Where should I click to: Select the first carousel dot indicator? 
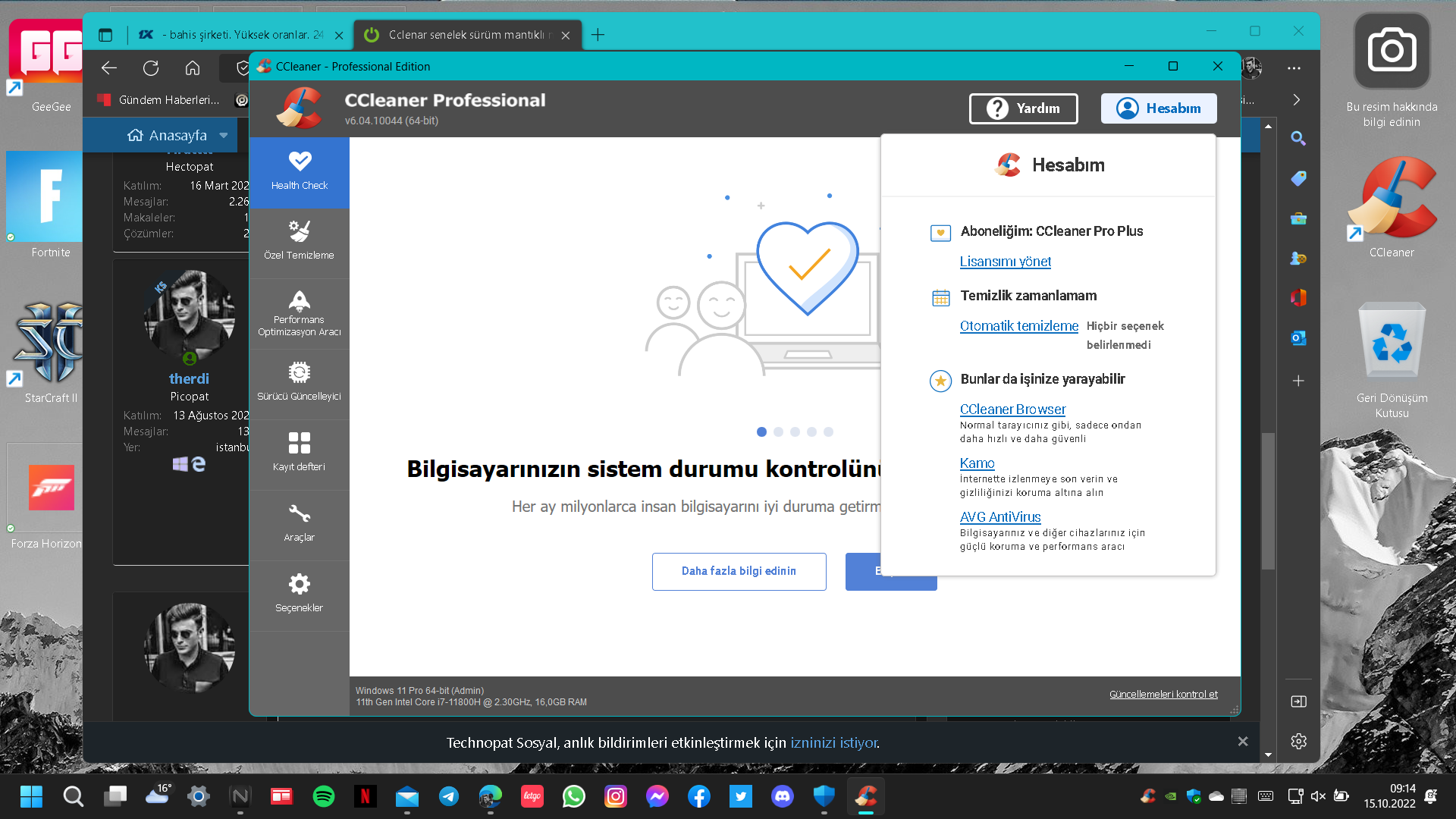point(761,431)
